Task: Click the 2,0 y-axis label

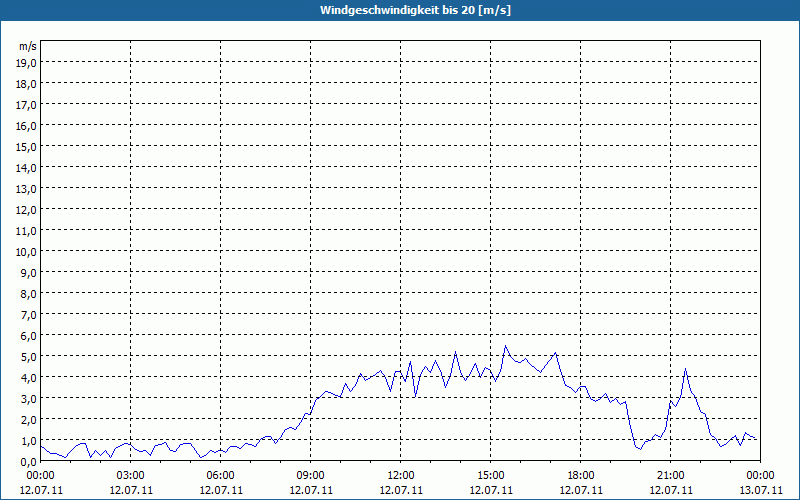Action: tap(29, 420)
